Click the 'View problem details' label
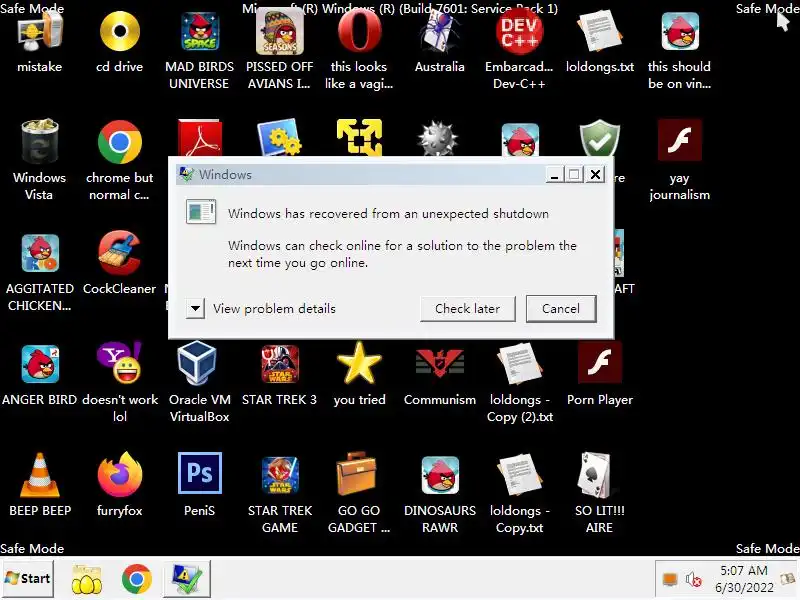Viewport: 800px width, 600px height. click(x=274, y=309)
